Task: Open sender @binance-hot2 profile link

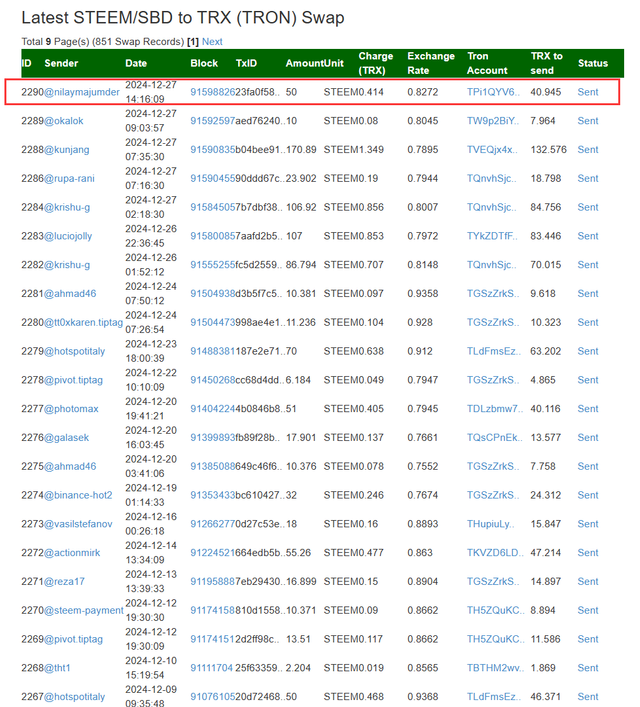Action: click(x=78, y=495)
